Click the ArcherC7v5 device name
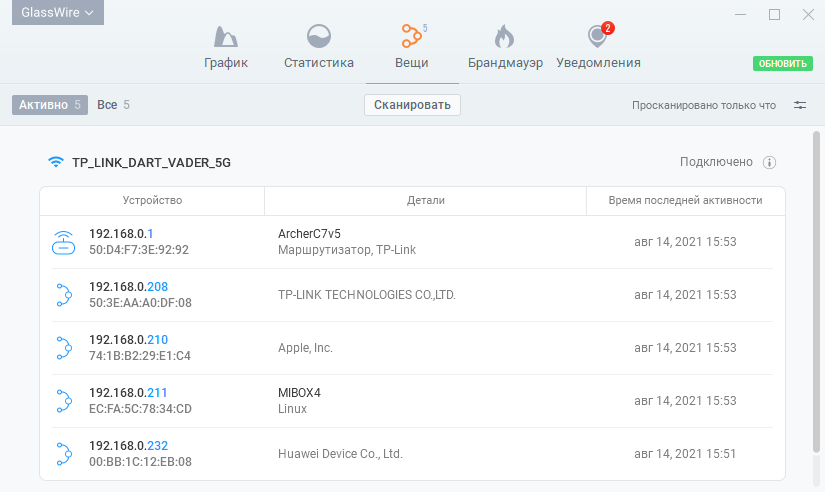This screenshot has height=492, width=825. click(x=309, y=234)
